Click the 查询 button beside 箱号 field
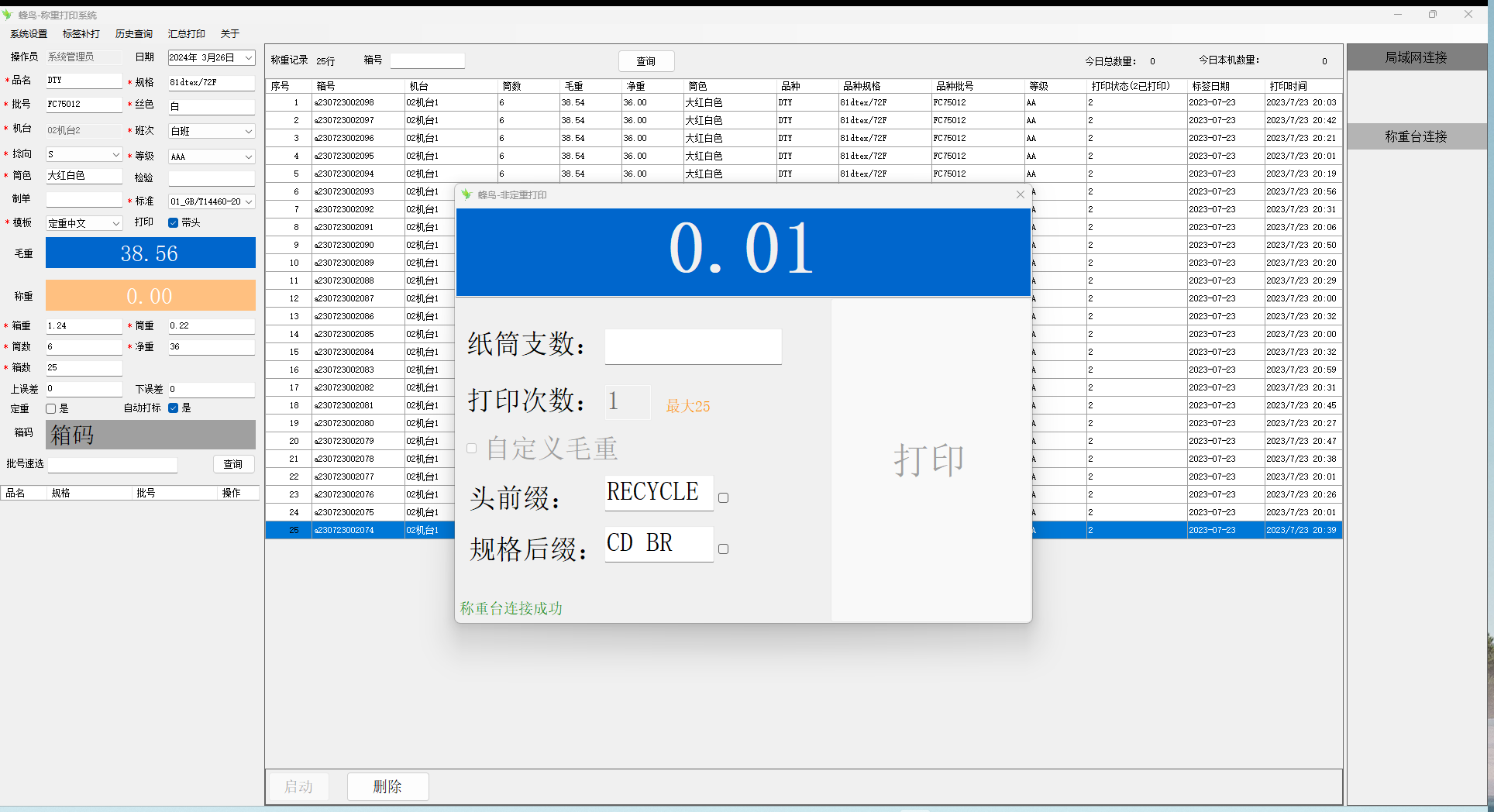The height and width of the screenshot is (812, 1494). click(646, 61)
